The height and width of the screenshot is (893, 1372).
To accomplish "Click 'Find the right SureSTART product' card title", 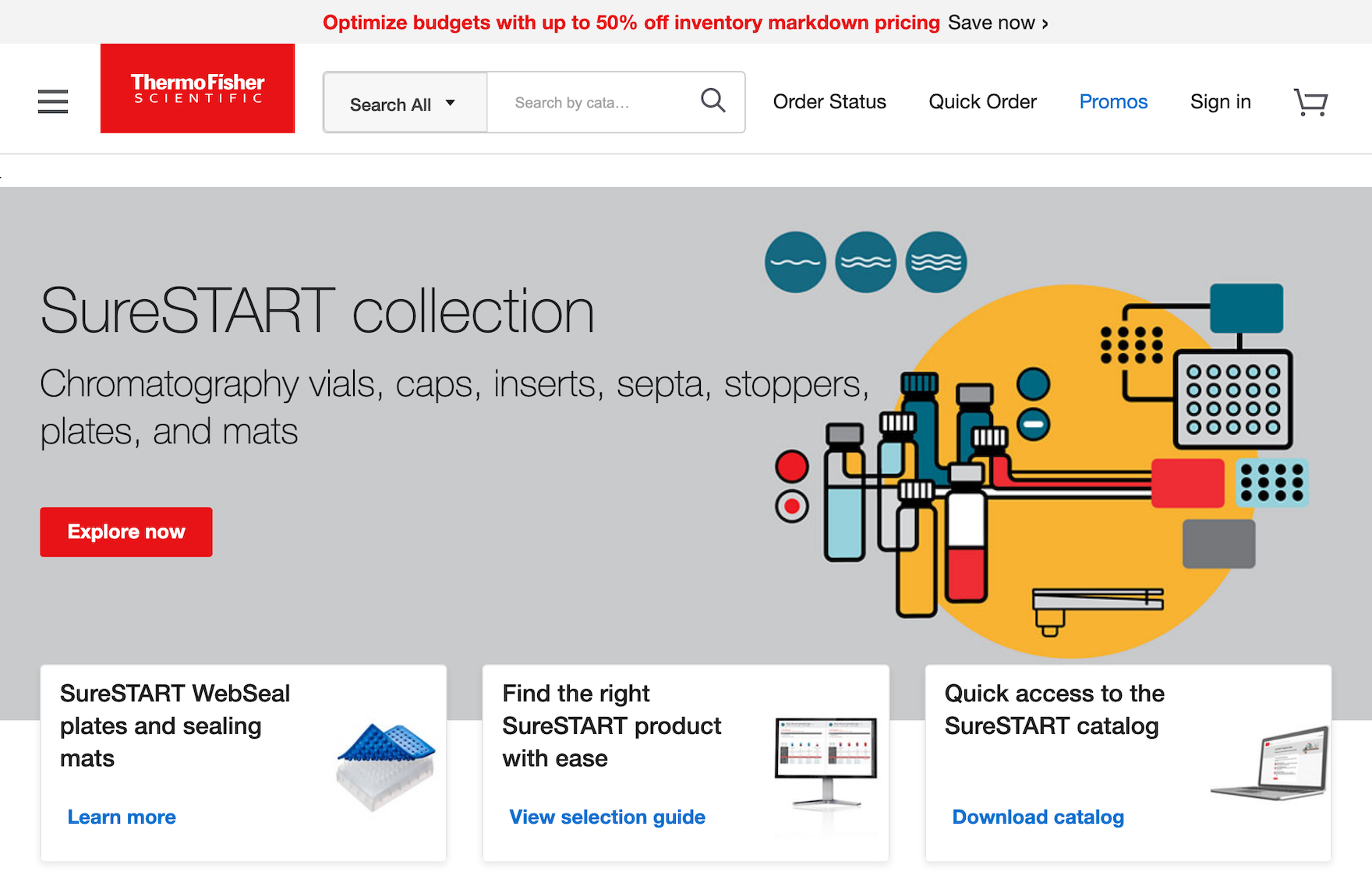I will point(612,725).
